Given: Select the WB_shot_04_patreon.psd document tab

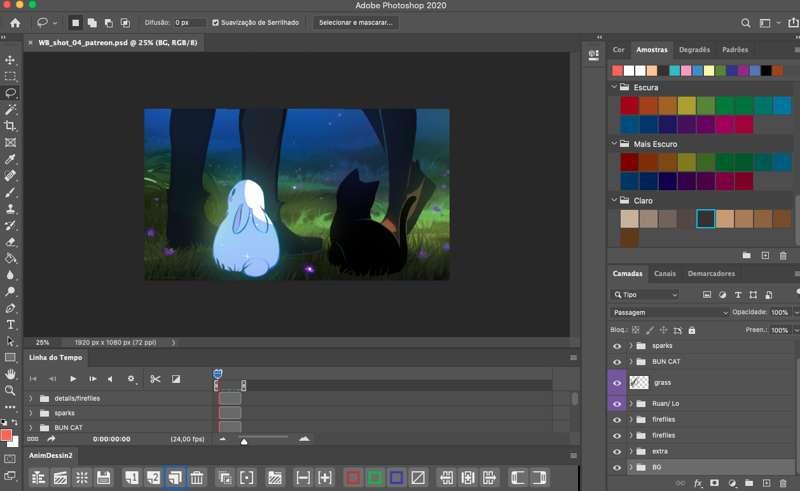Looking at the screenshot, I should 118,43.
